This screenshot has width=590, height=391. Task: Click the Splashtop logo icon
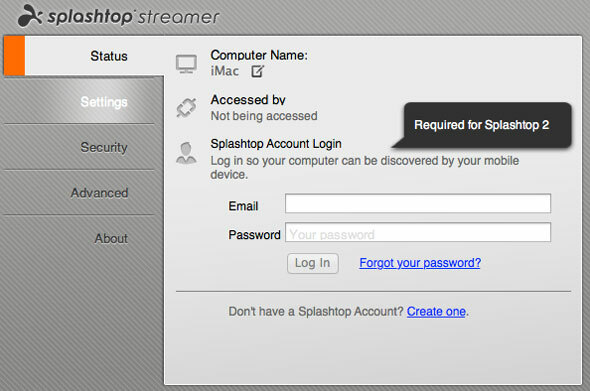[30, 16]
